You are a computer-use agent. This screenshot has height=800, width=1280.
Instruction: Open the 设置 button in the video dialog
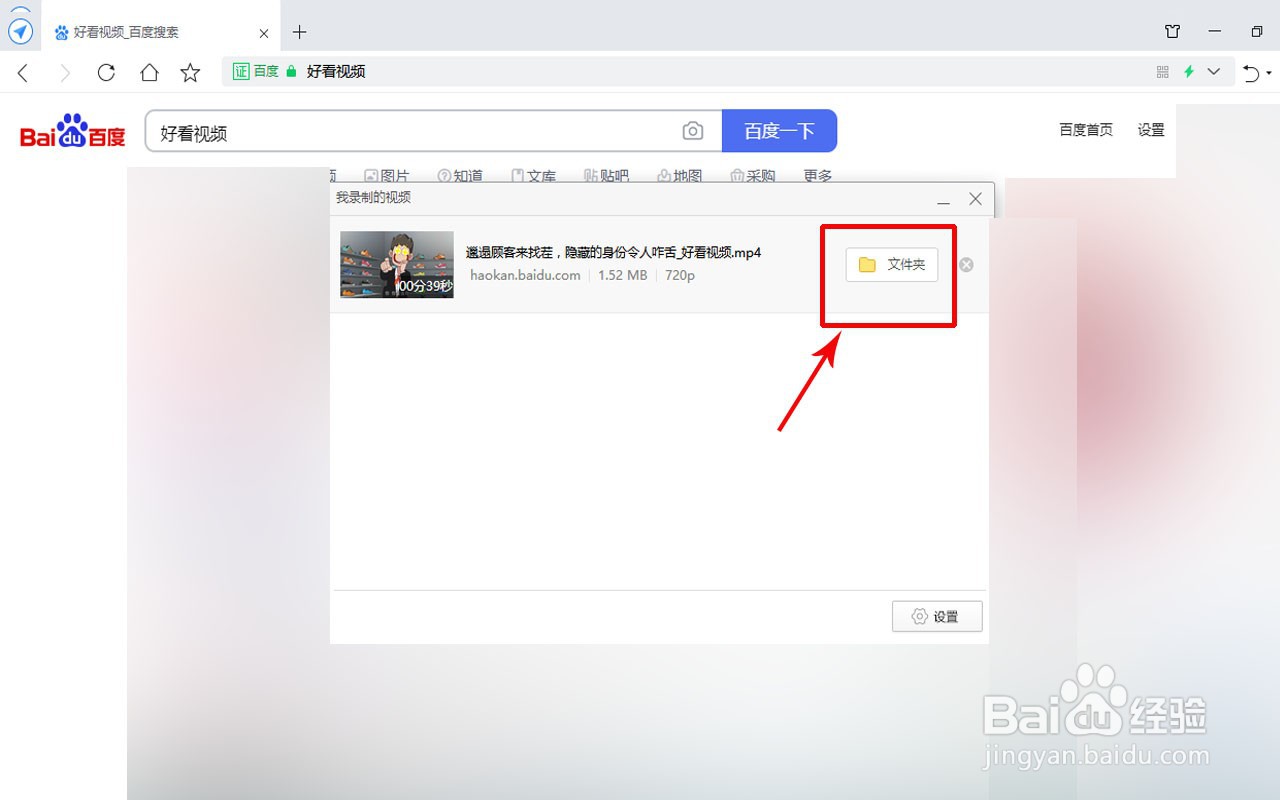coord(937,617)
